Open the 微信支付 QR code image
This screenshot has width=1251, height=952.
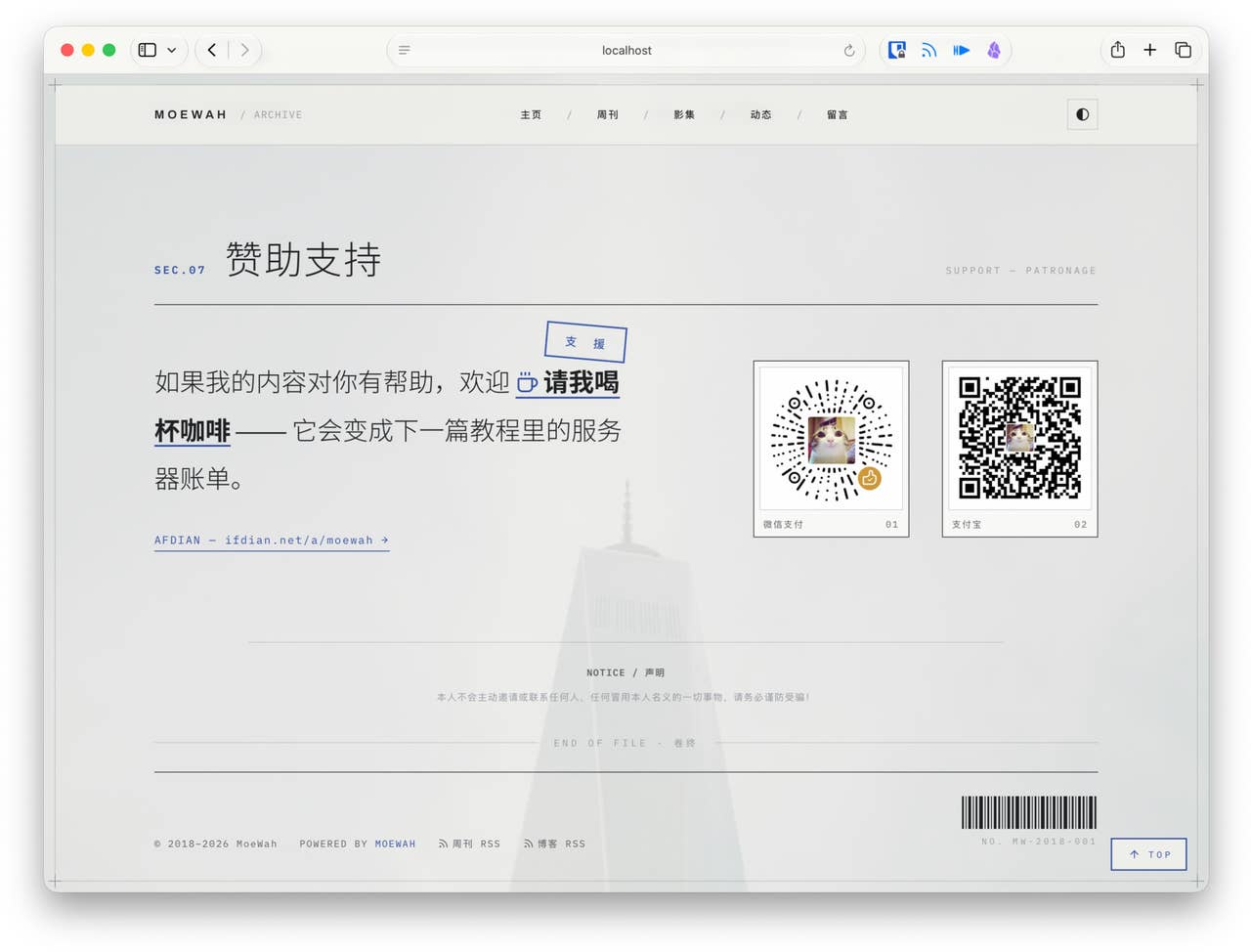pyautogui.click(x=831, y=441)
